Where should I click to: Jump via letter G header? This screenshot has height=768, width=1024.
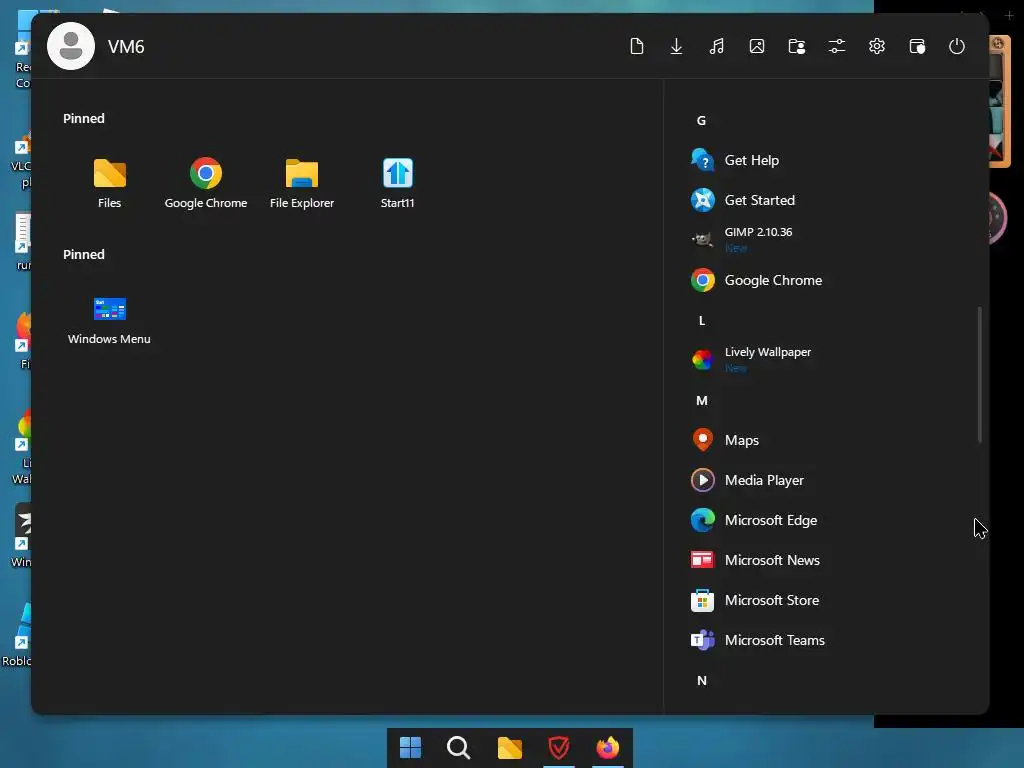coord(701,120)
